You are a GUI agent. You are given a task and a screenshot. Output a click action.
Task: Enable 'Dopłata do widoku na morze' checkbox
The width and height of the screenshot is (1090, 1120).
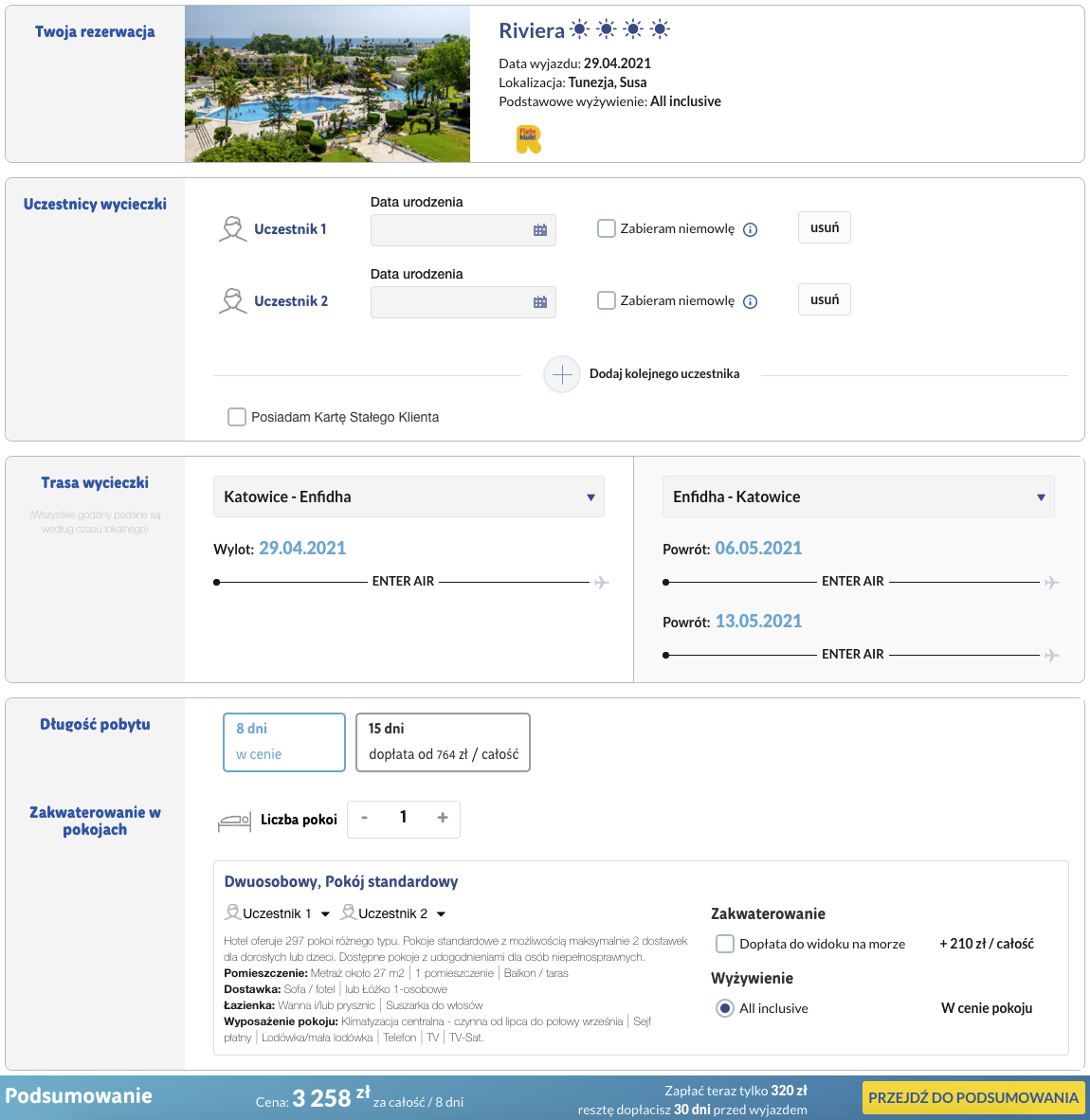(725, 944)
